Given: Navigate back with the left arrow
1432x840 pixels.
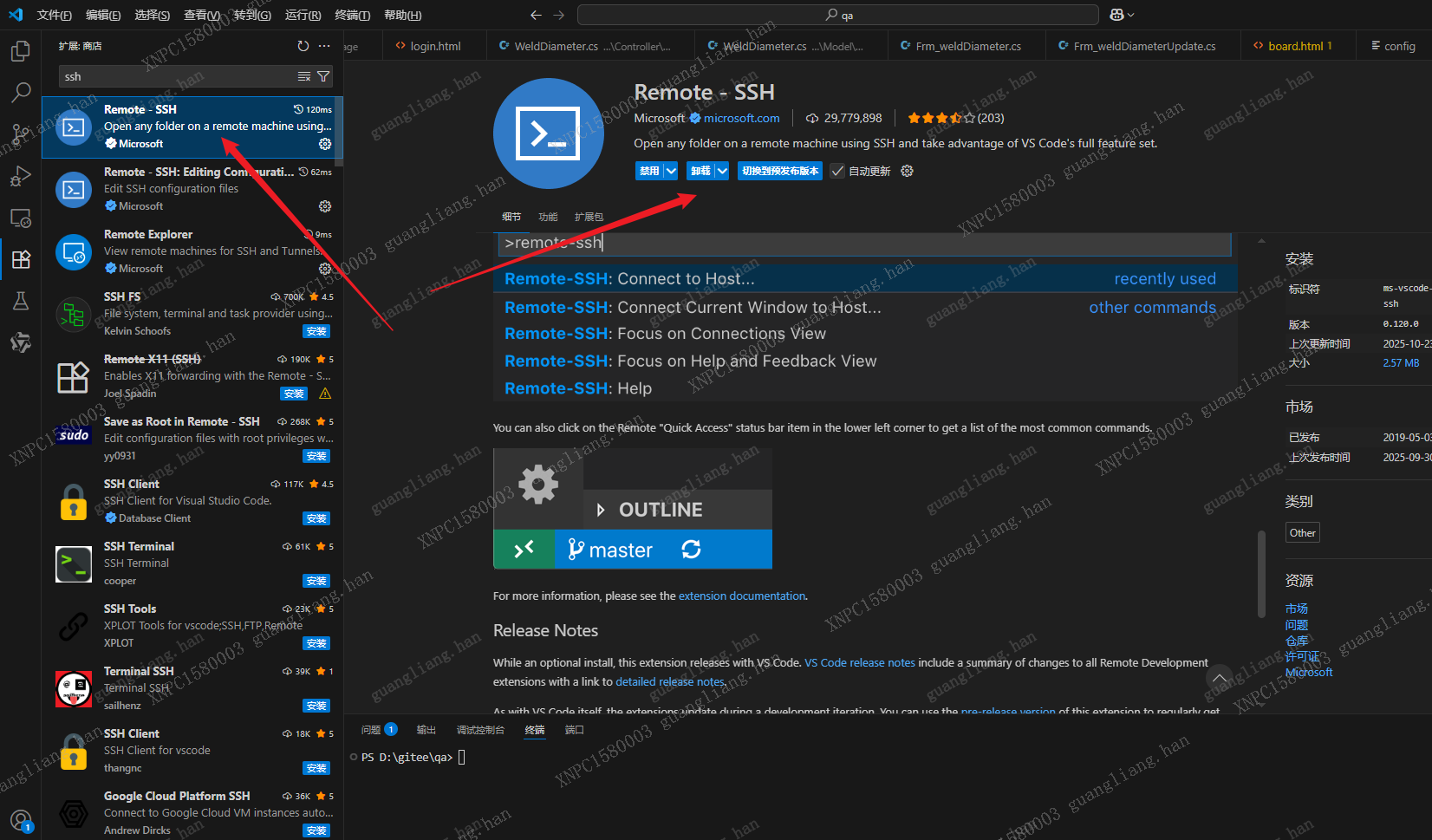Looking at the screenshot, I should click(x=536, y=15).
